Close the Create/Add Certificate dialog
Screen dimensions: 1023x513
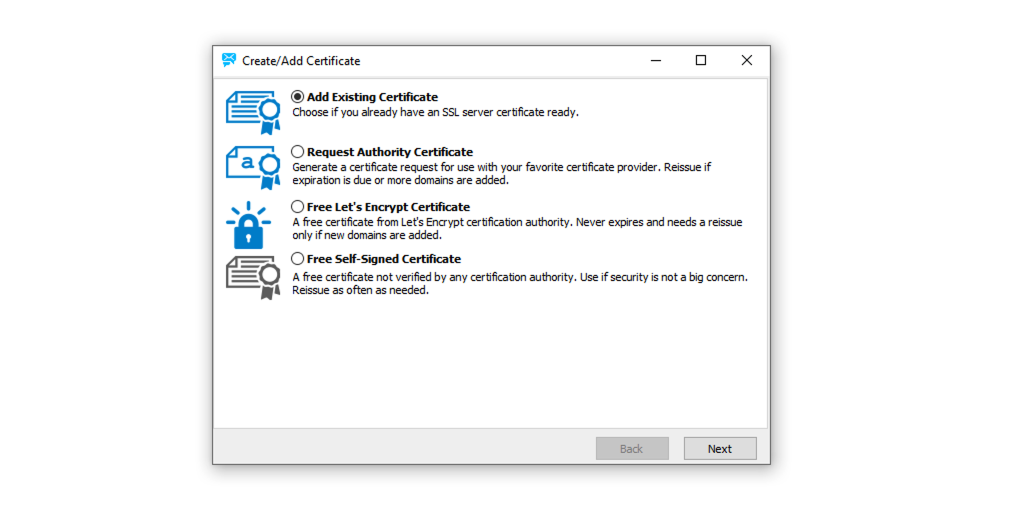[746, 60]
